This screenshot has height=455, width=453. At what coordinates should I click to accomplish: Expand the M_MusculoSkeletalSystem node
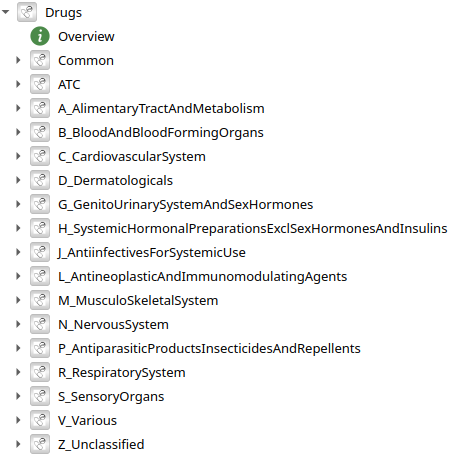18,300
